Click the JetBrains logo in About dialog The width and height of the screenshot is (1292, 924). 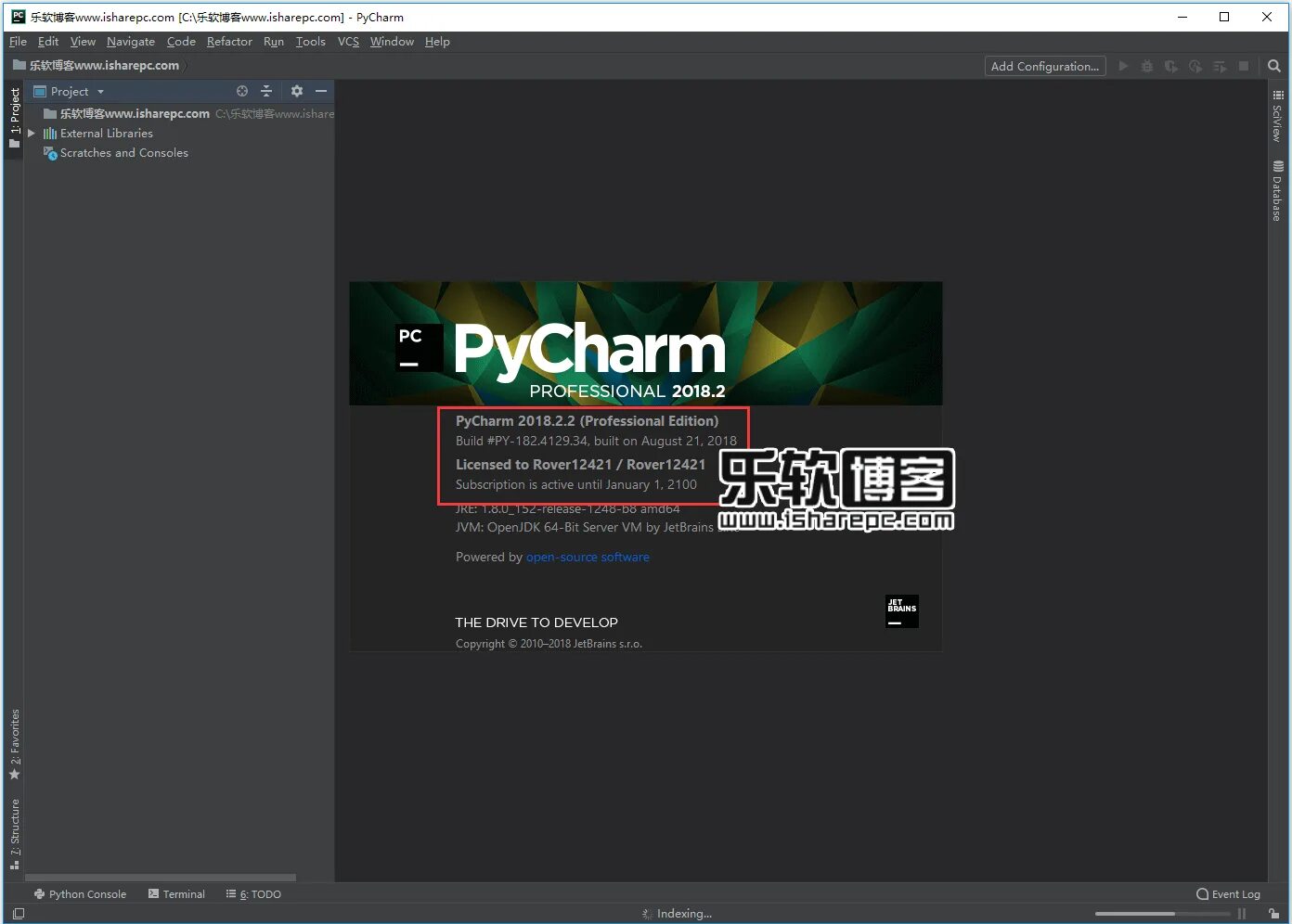(x=902, y=611)
